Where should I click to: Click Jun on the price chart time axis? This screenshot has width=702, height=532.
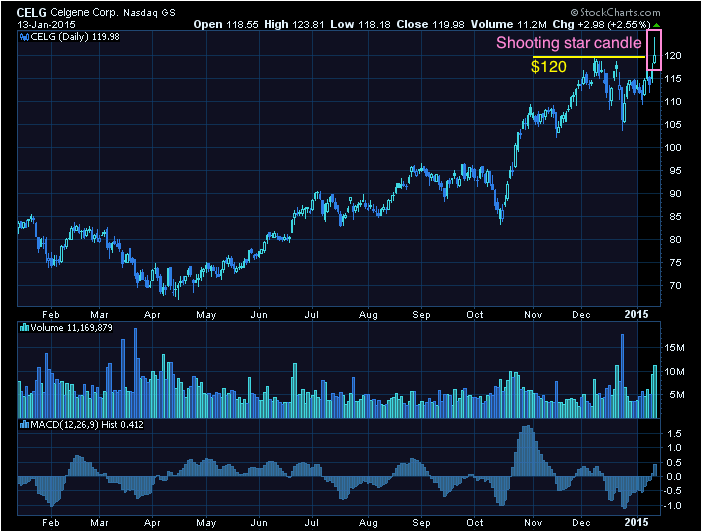[259, 314]
